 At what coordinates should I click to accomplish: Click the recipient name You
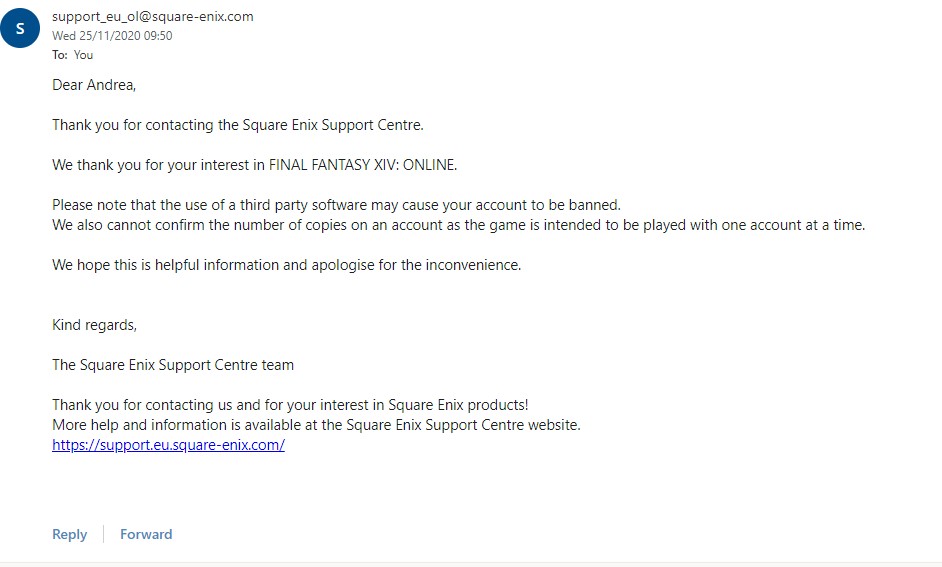click(x=84, y=55)
